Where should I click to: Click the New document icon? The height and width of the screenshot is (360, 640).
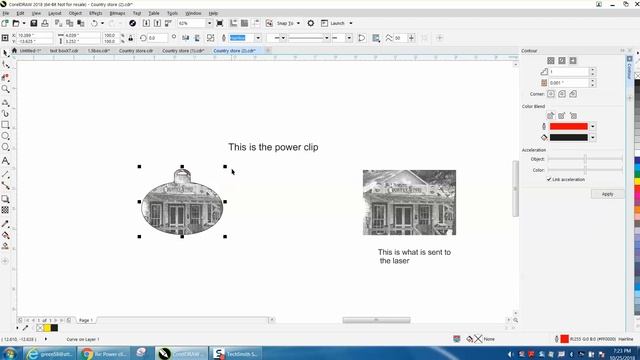click(x=5, y=23)
